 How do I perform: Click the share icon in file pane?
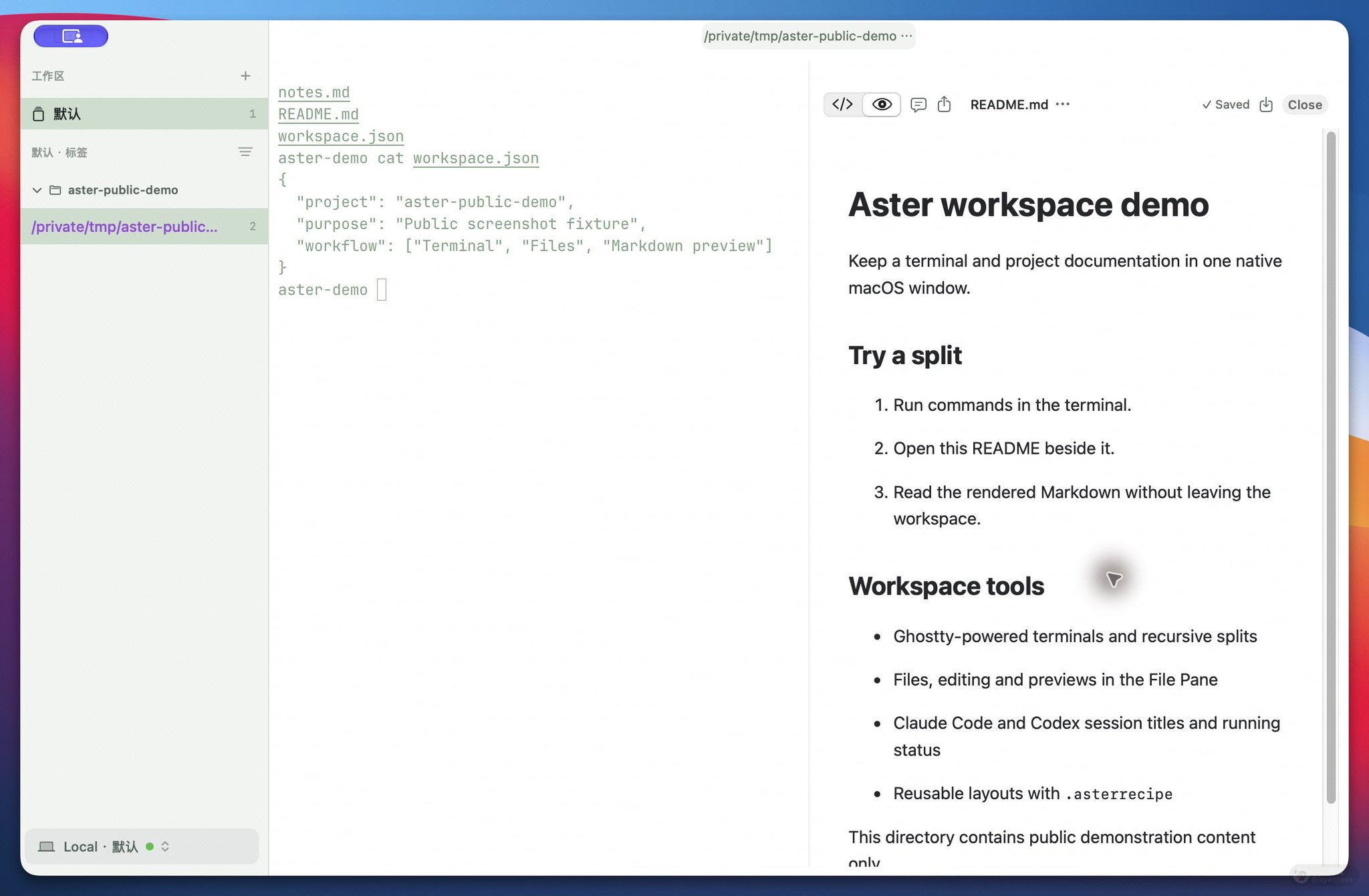click(x=944, y=104)
